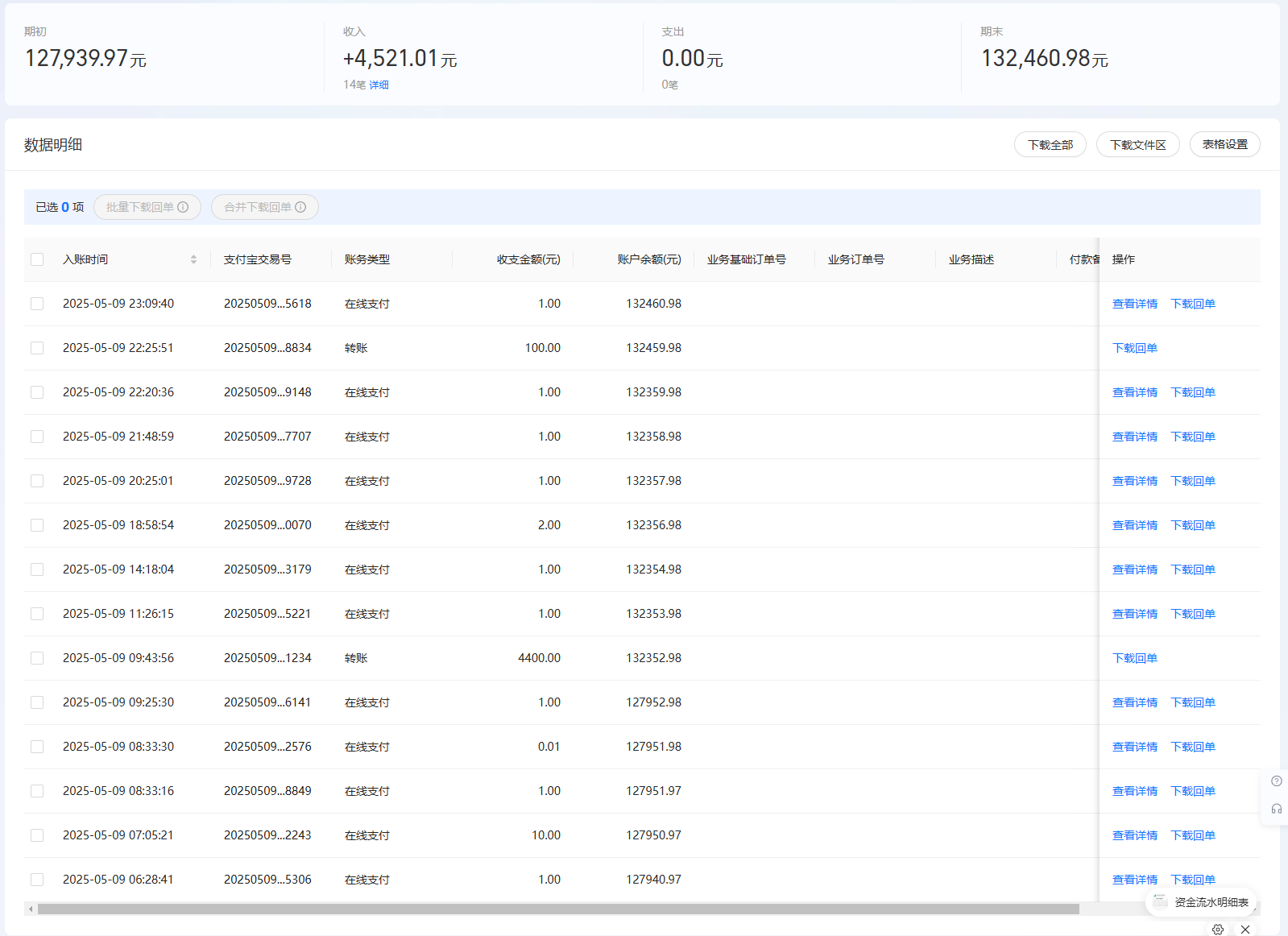1288x936 pixels.
Task: Sort by 入账时间 using sort arrows
Action: pyautogui.click(x=193, y=259)
